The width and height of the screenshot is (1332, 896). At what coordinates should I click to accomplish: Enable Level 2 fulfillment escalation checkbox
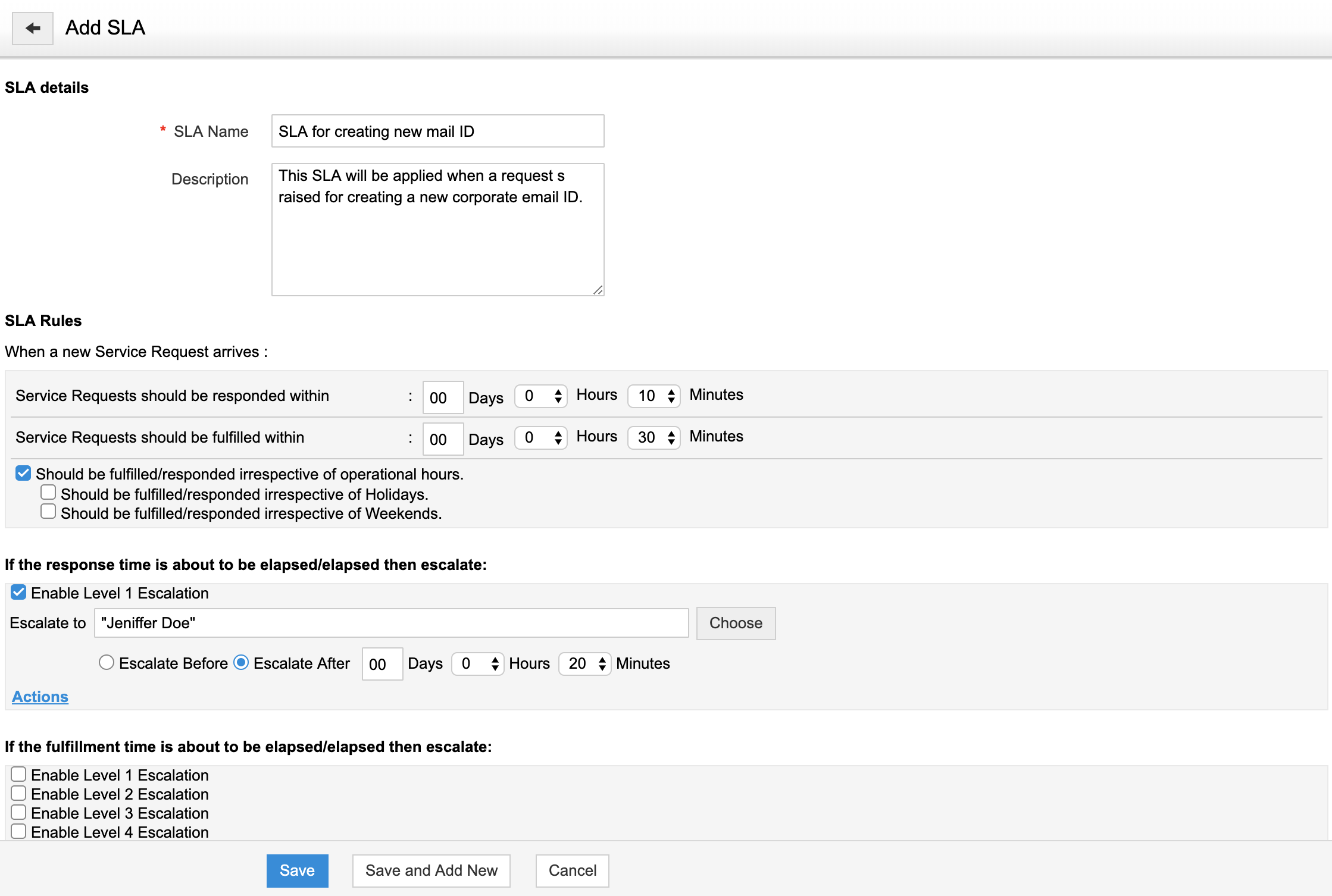click(18, 794)
